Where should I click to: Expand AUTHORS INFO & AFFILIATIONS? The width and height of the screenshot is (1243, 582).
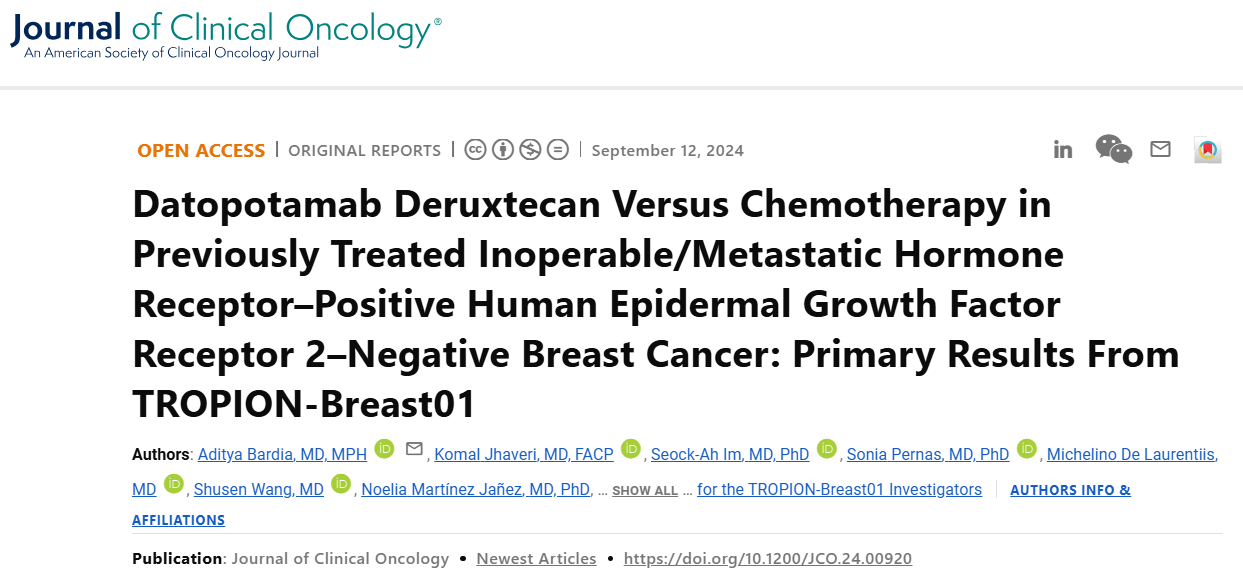point(632,505)
